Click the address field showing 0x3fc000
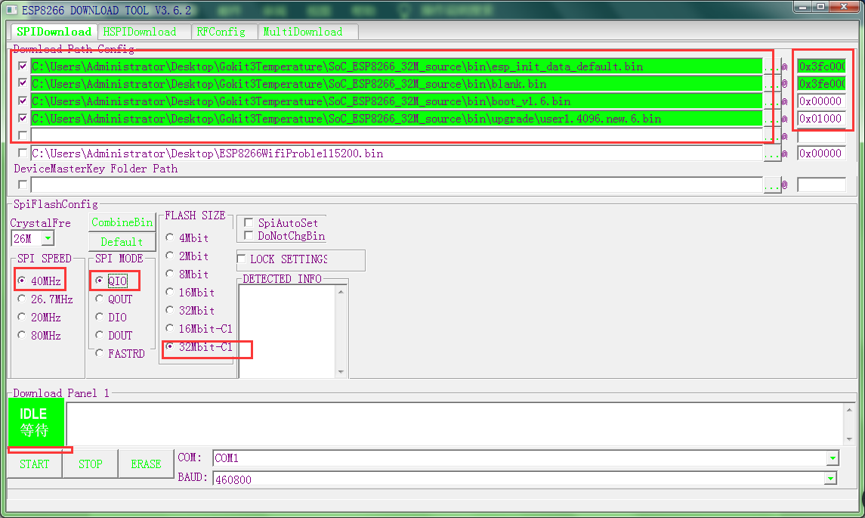The height and width of the screenshot is (518, 865). (x=821, y=67)
